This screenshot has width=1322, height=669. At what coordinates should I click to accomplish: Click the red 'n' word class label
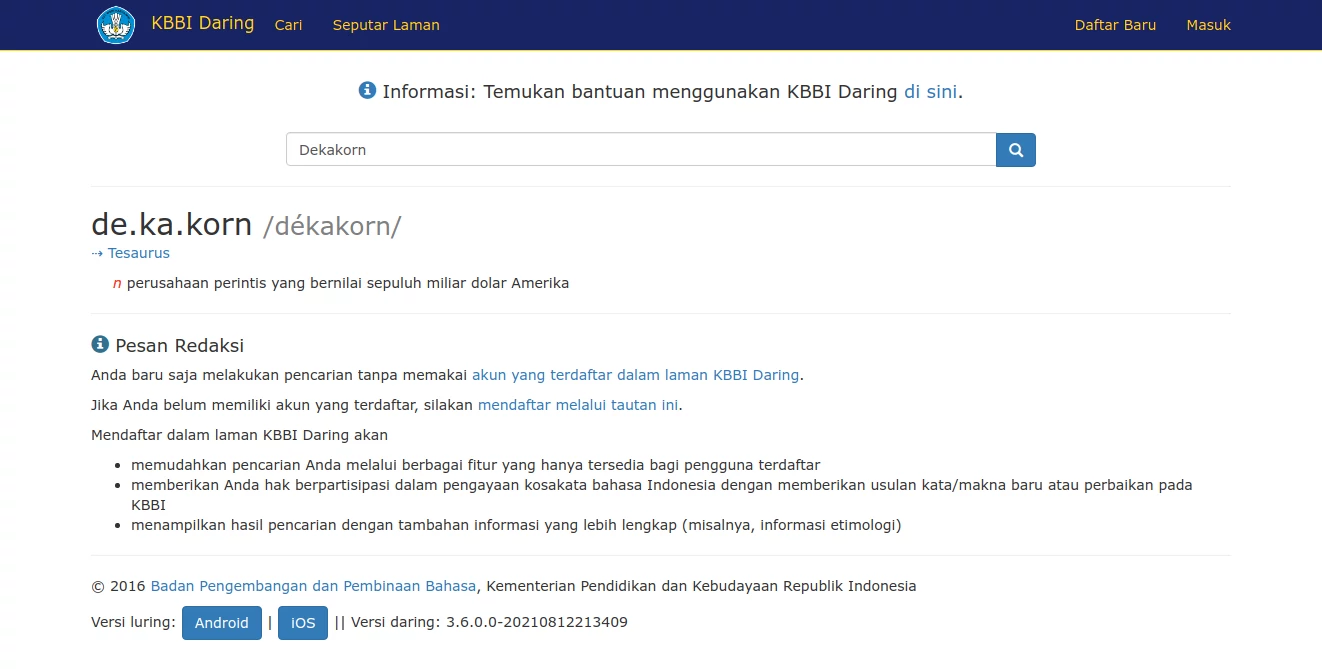tap(117, 283)
